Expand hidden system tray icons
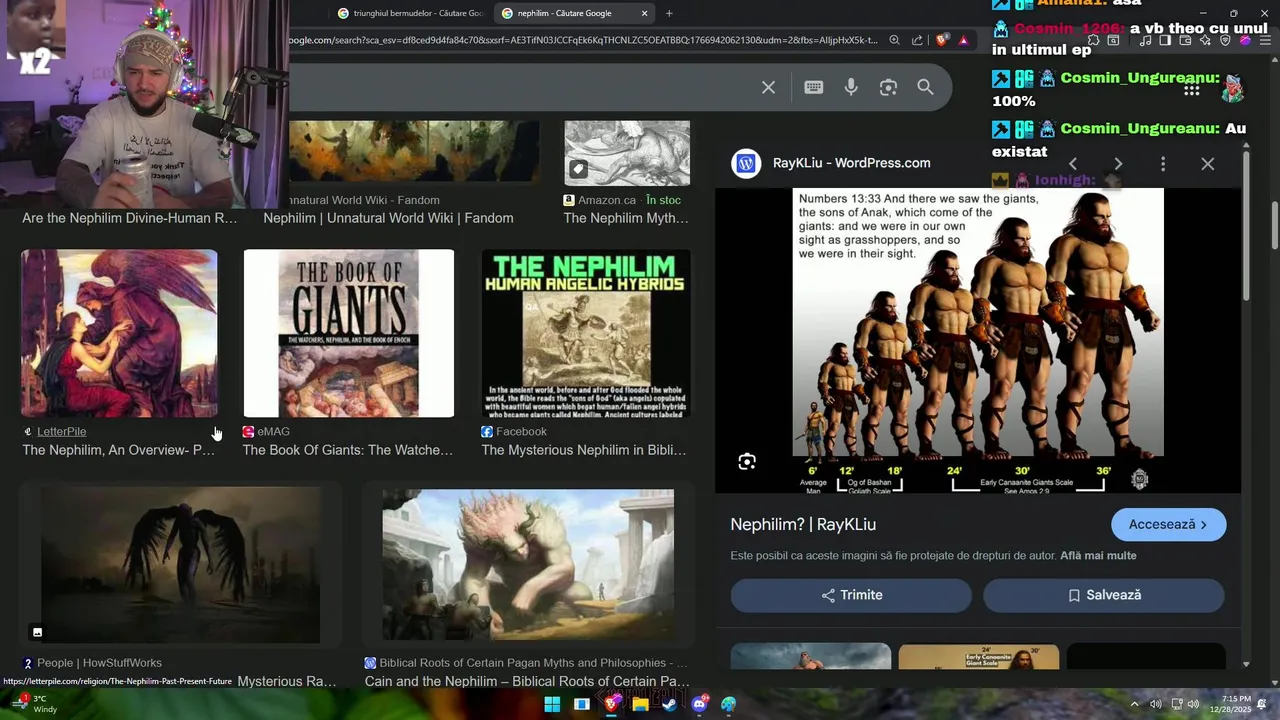Viewport: 1280px width, 720px height. click(x=1134, y=704)
